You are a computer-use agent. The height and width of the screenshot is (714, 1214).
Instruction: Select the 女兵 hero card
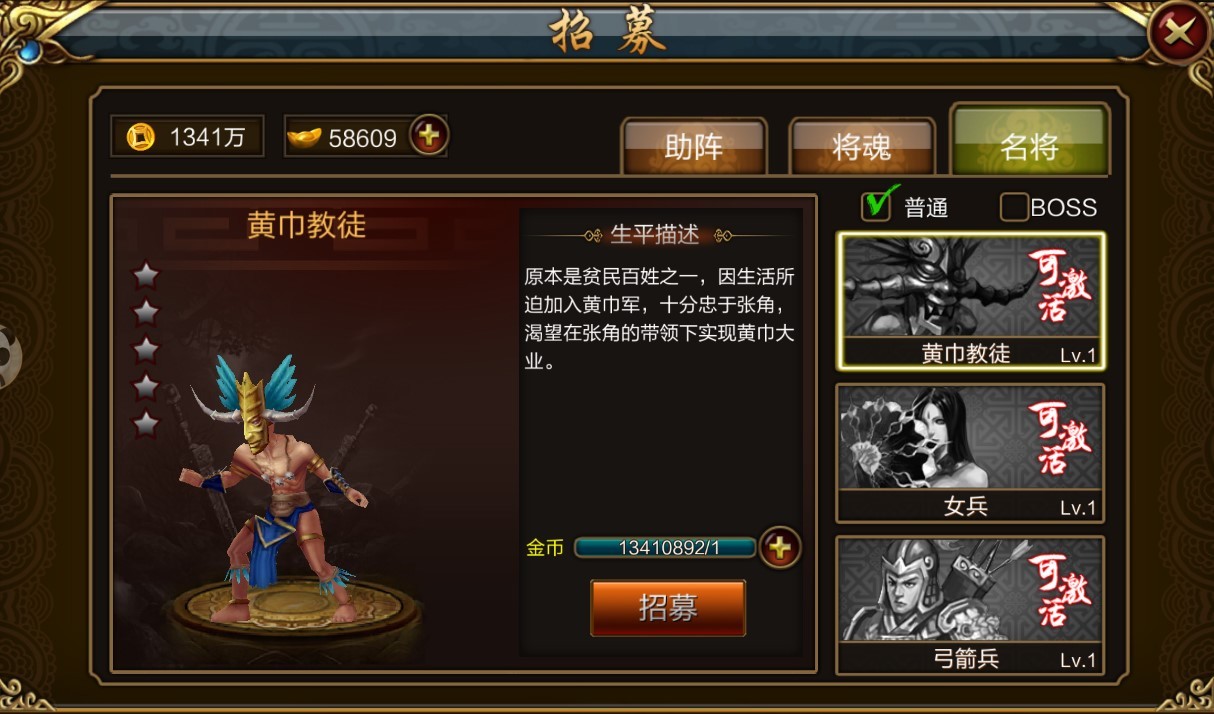(x=970, y=453)
